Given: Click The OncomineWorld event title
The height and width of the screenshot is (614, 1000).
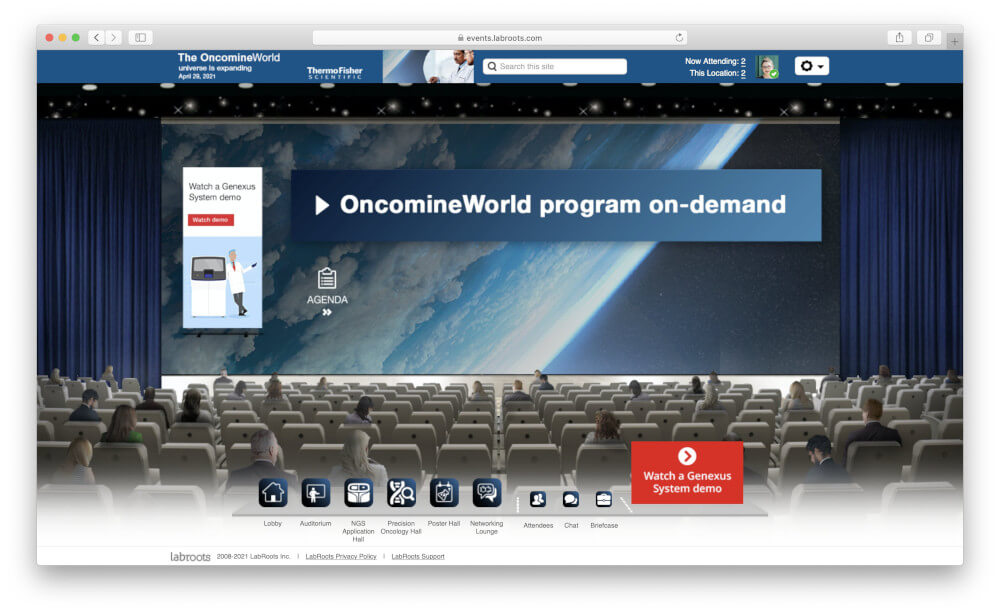Looking at the screenshot, I should coord(229,57).
